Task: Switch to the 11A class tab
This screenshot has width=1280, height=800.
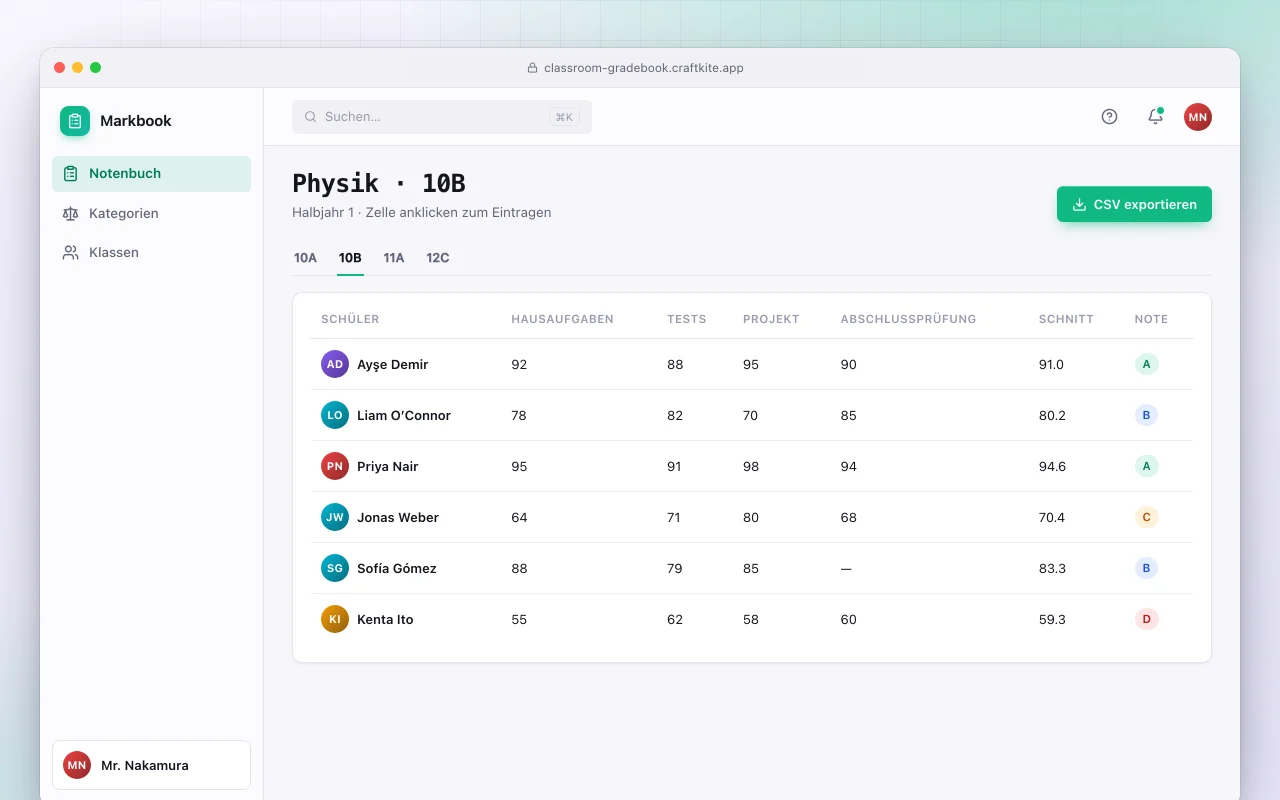Action: click(x=394, y=258)
